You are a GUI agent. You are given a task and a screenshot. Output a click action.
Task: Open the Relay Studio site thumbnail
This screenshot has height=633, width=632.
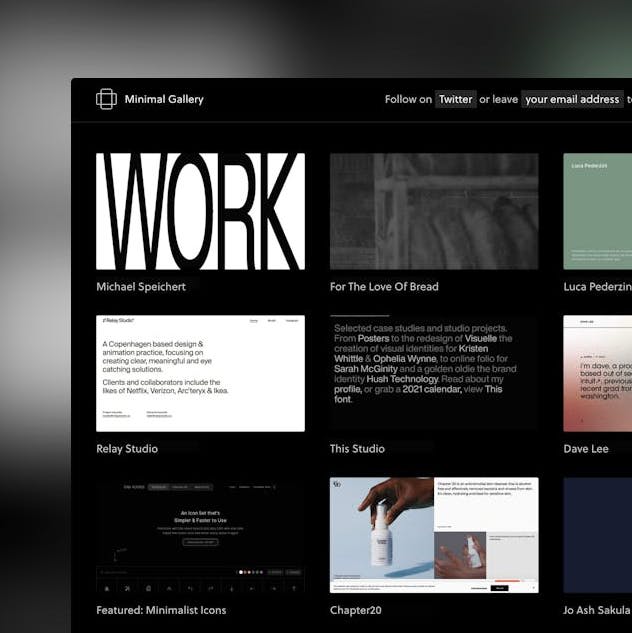tap(201, 373)
